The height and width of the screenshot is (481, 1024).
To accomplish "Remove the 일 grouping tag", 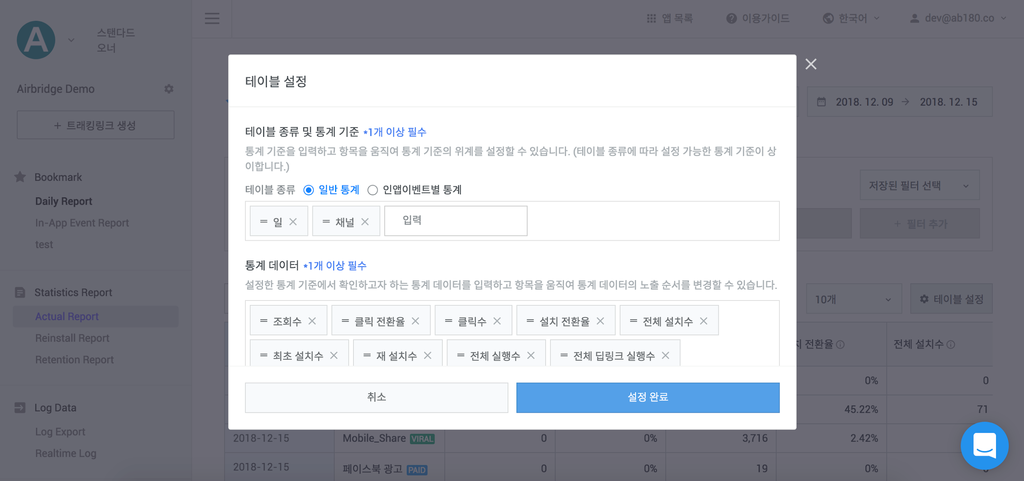I will pos(293,222).
